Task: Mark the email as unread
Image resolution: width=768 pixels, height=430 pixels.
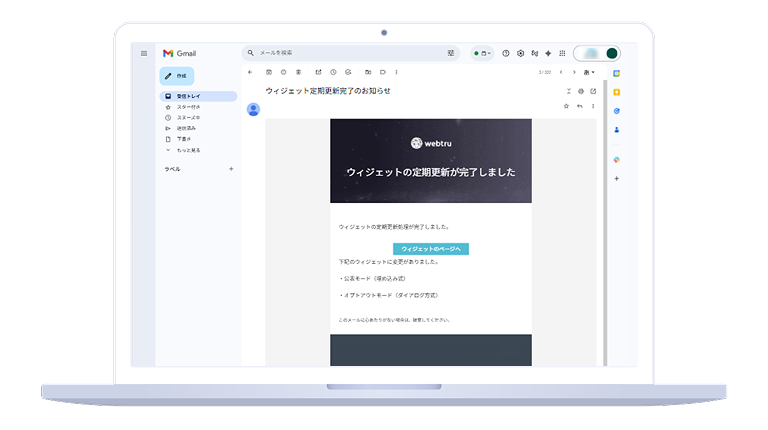Action: (x=318, y=72)
